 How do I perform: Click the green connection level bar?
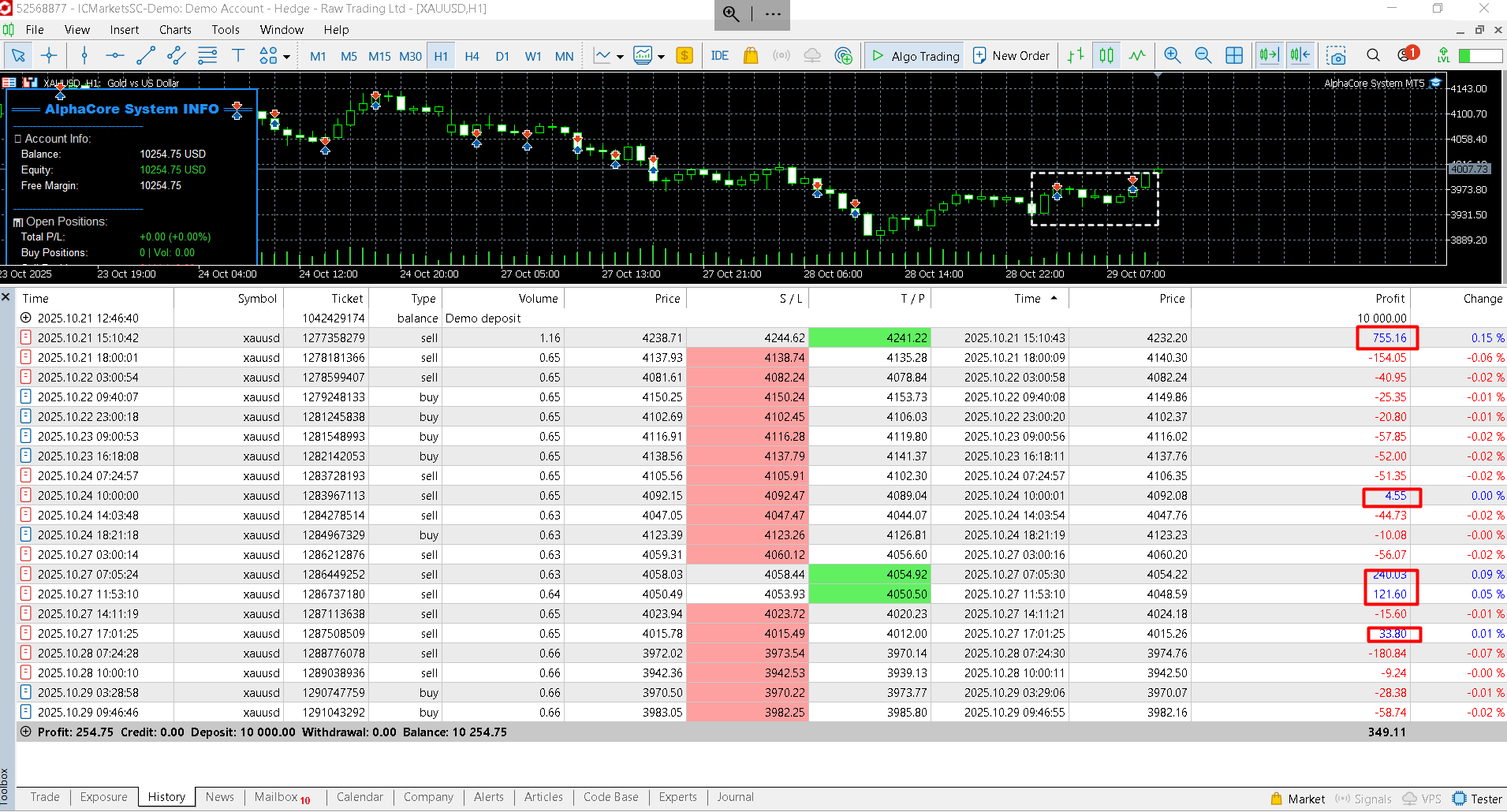pyautogui.click(x=1479, y=55)
